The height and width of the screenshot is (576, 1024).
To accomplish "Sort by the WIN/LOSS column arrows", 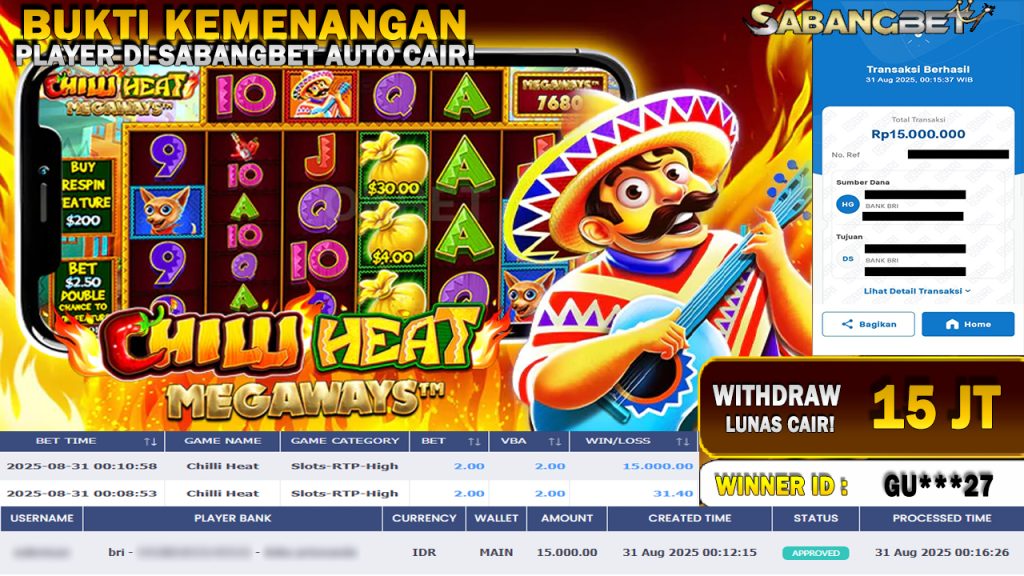I will [x=683, y=441].
